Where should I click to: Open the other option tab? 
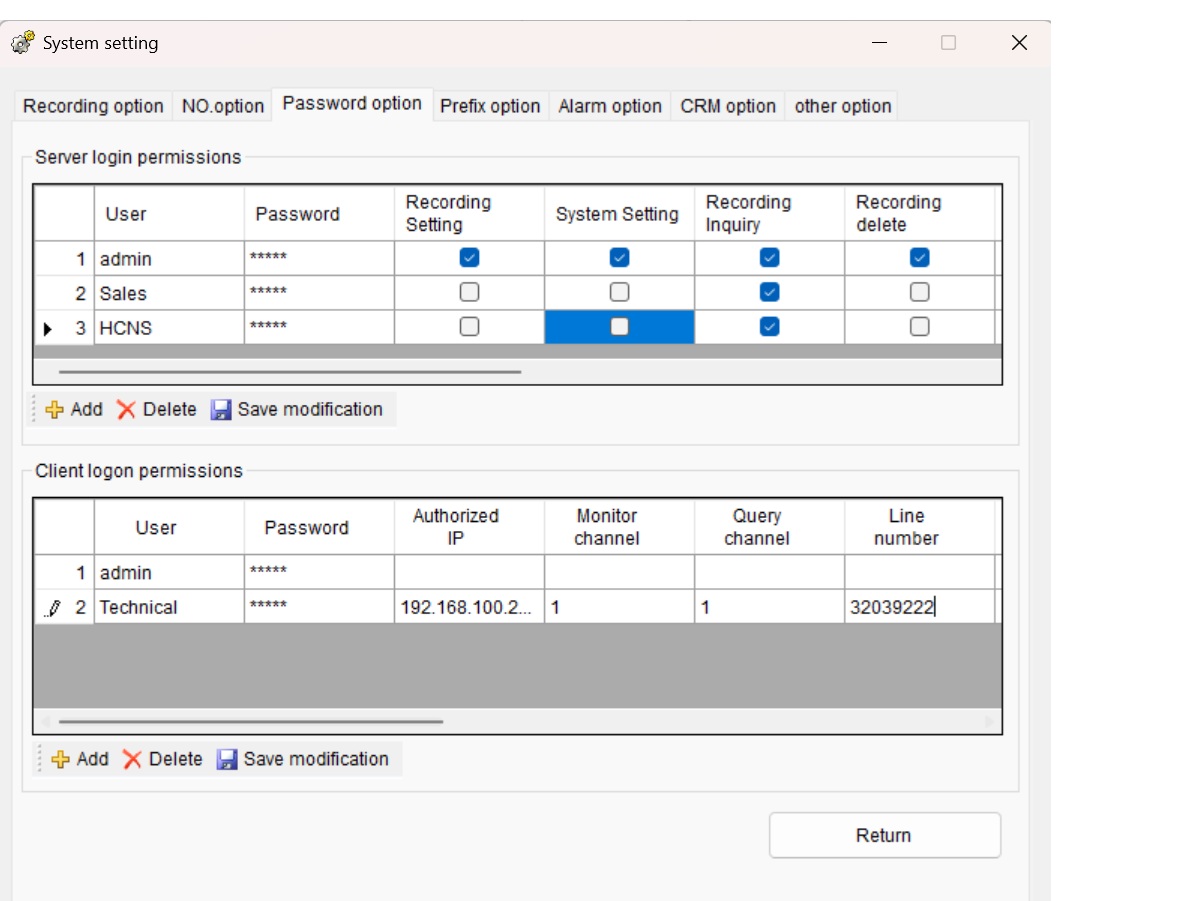[x=842, y=106]
